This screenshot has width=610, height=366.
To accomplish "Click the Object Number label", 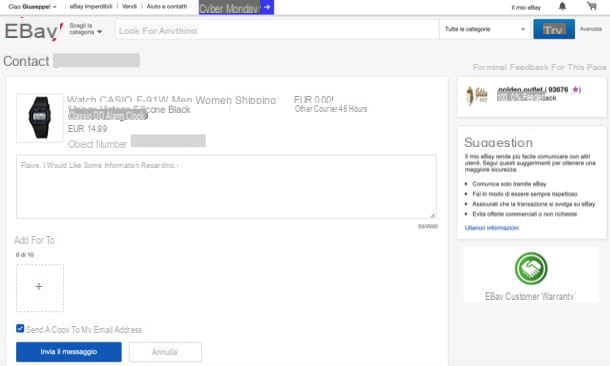I will (x=97, y=144).
